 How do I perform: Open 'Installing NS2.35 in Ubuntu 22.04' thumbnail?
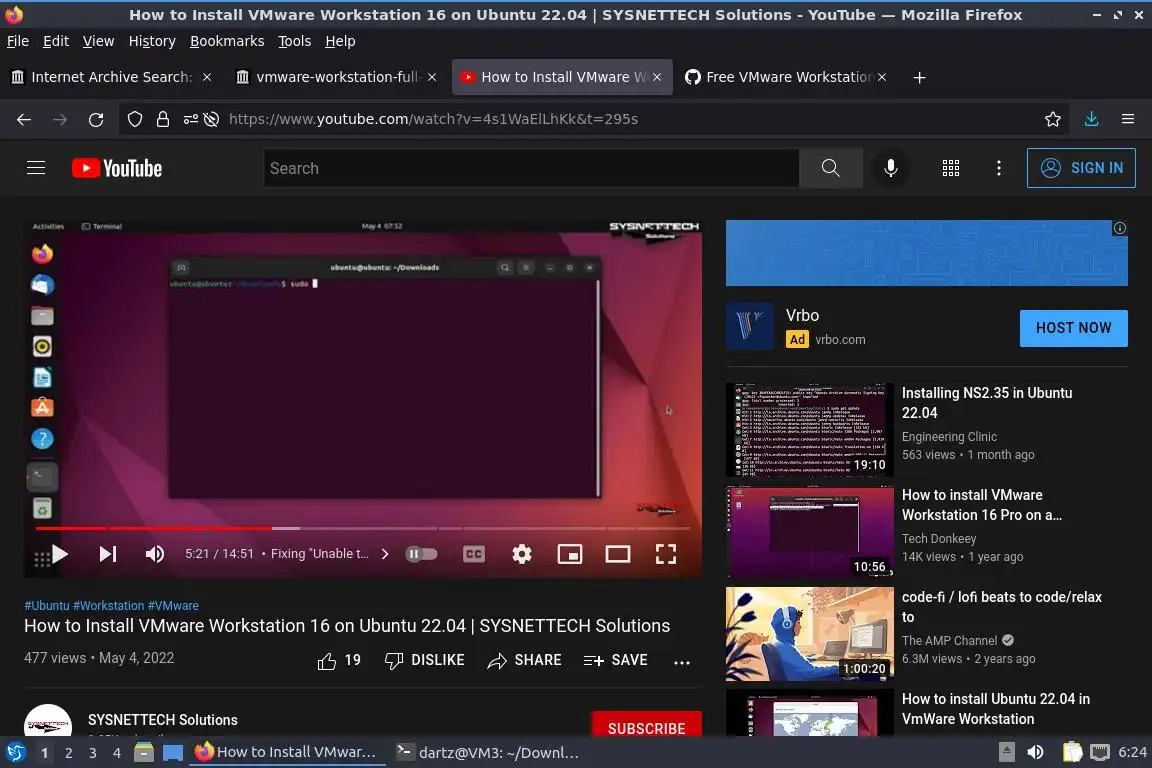pos(810,430)
